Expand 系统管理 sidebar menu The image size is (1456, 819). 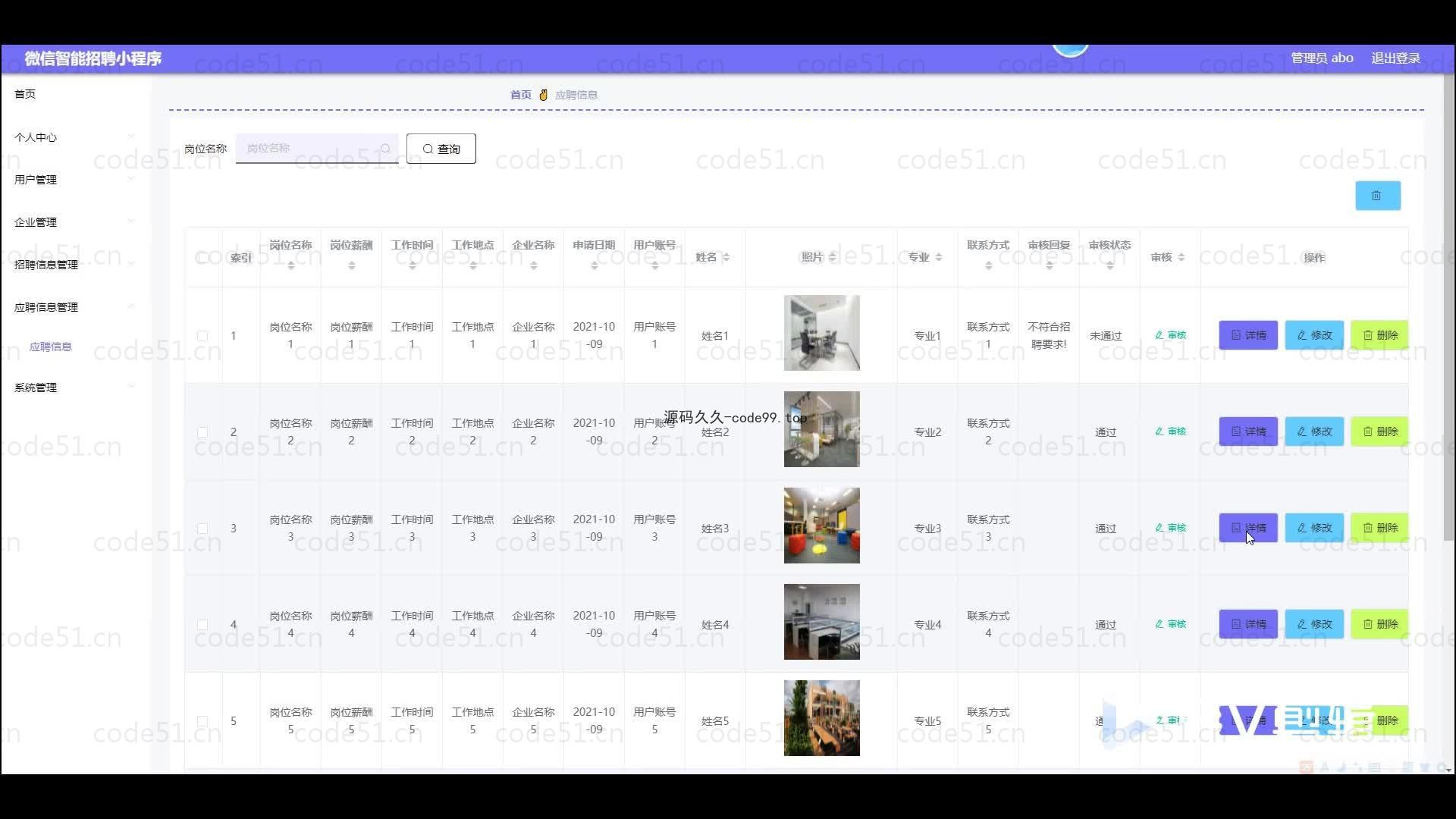(76, 388)
